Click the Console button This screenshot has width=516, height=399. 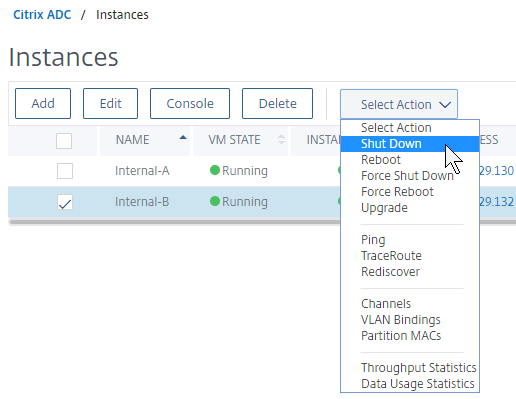tap(190, 103)
